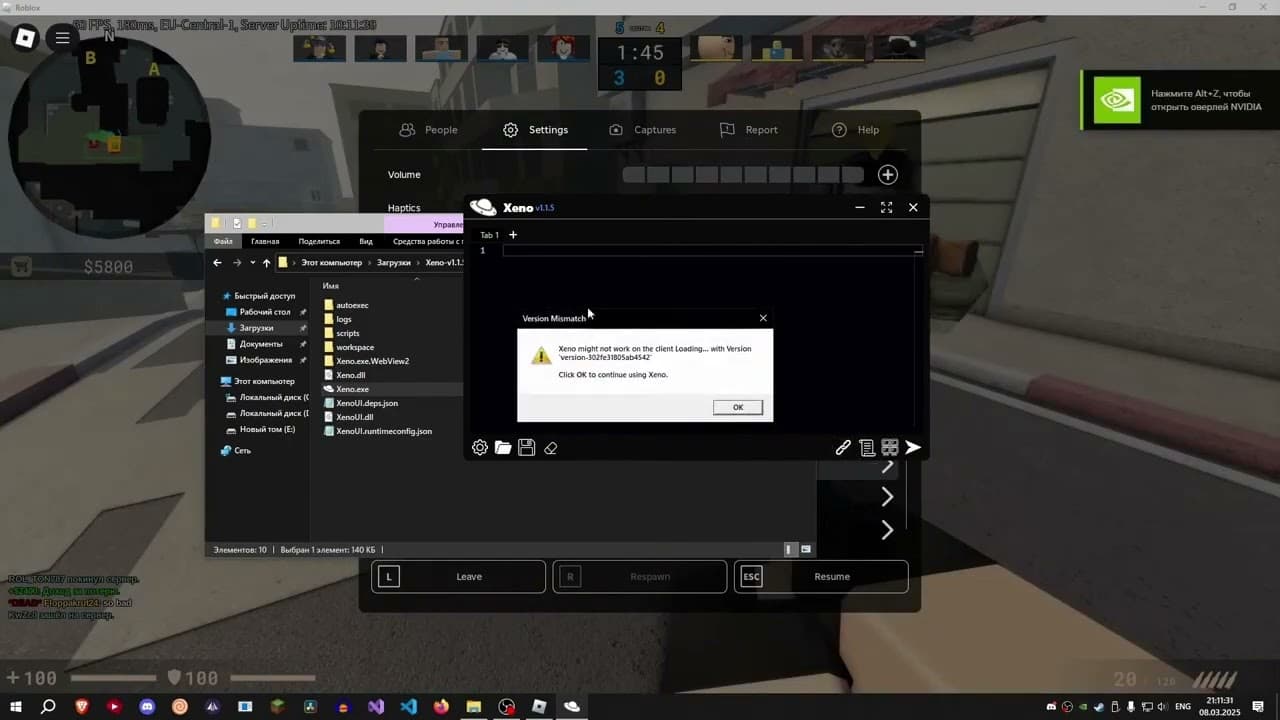This screenshot has height=720, width=1280.
Task: Click Загрузки in the Explorer address path
Action: [x=394, y=263]
